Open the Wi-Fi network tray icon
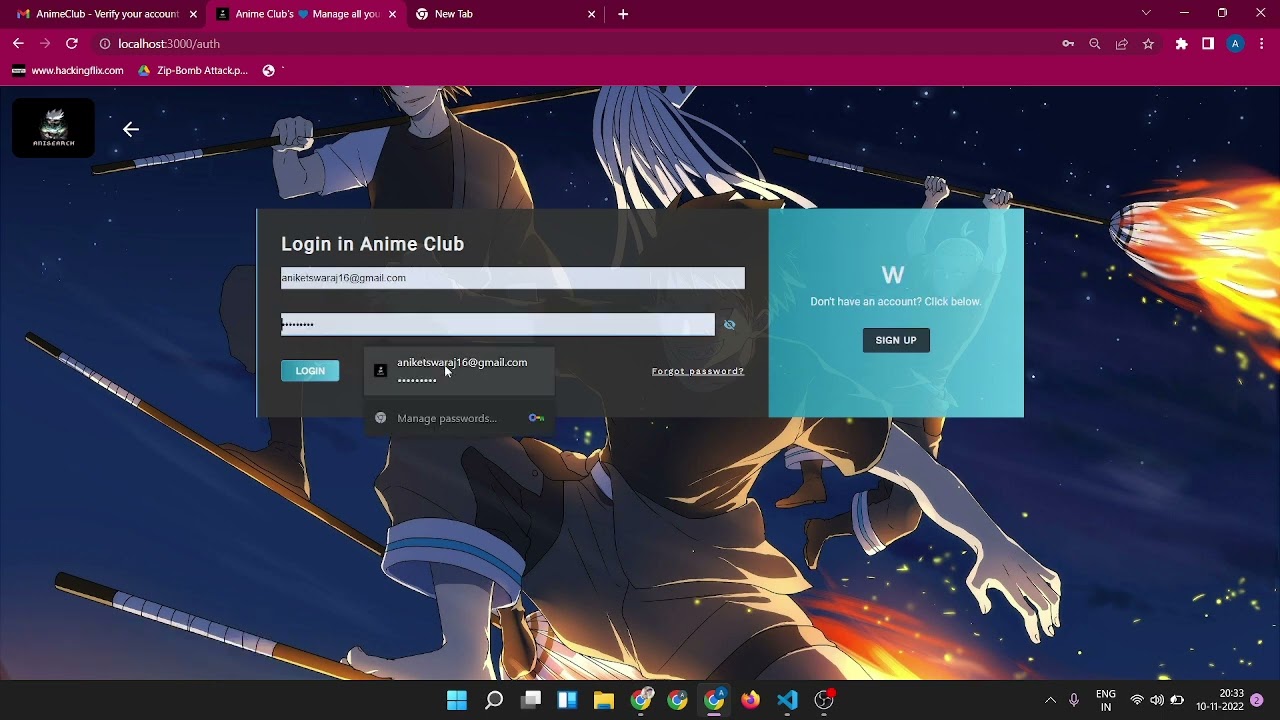Screen dimensions: 1280x720 [x=1137, y=700]
